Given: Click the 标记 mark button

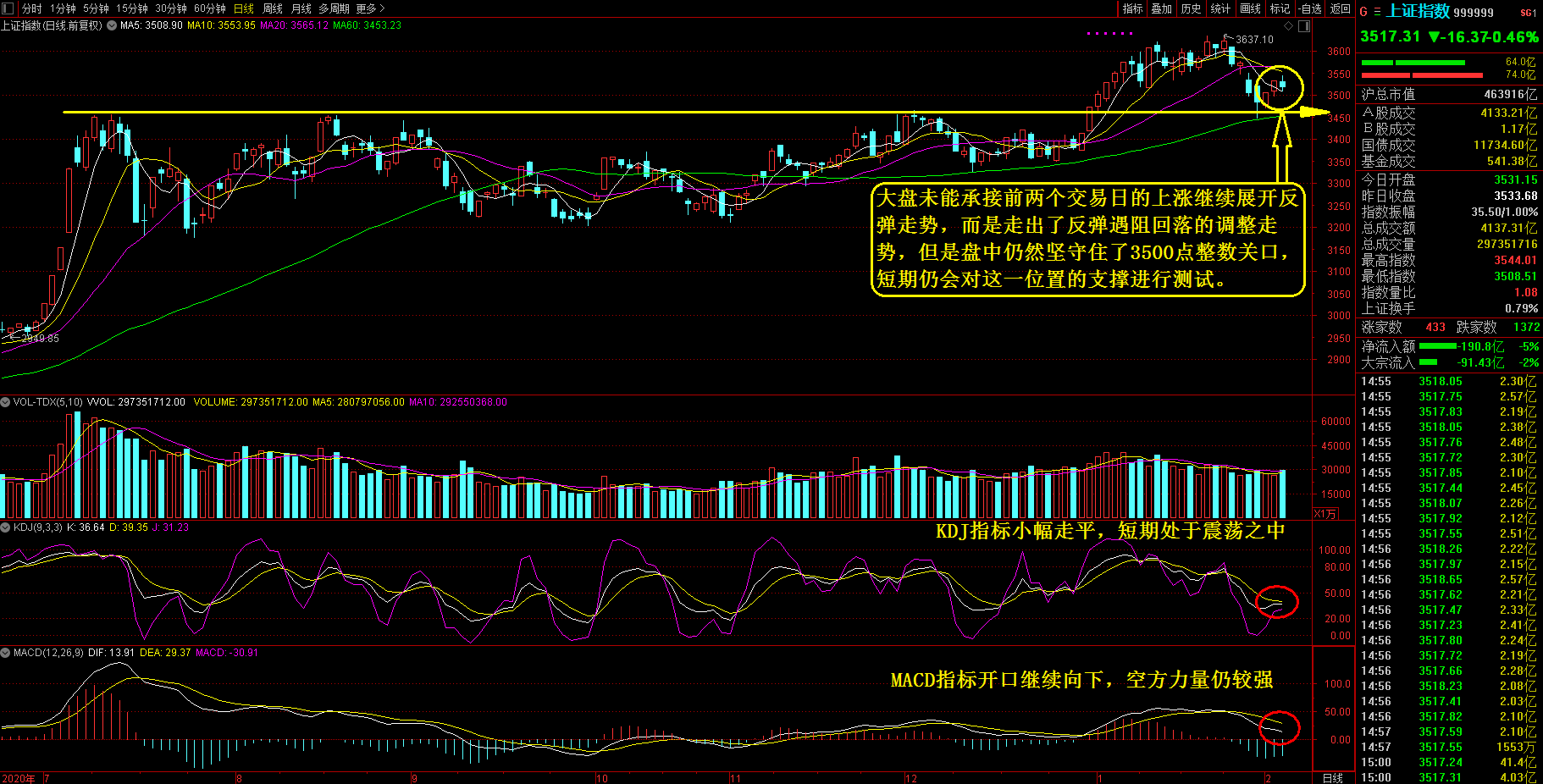Looking at the screenshot, I should point(1280,8).
